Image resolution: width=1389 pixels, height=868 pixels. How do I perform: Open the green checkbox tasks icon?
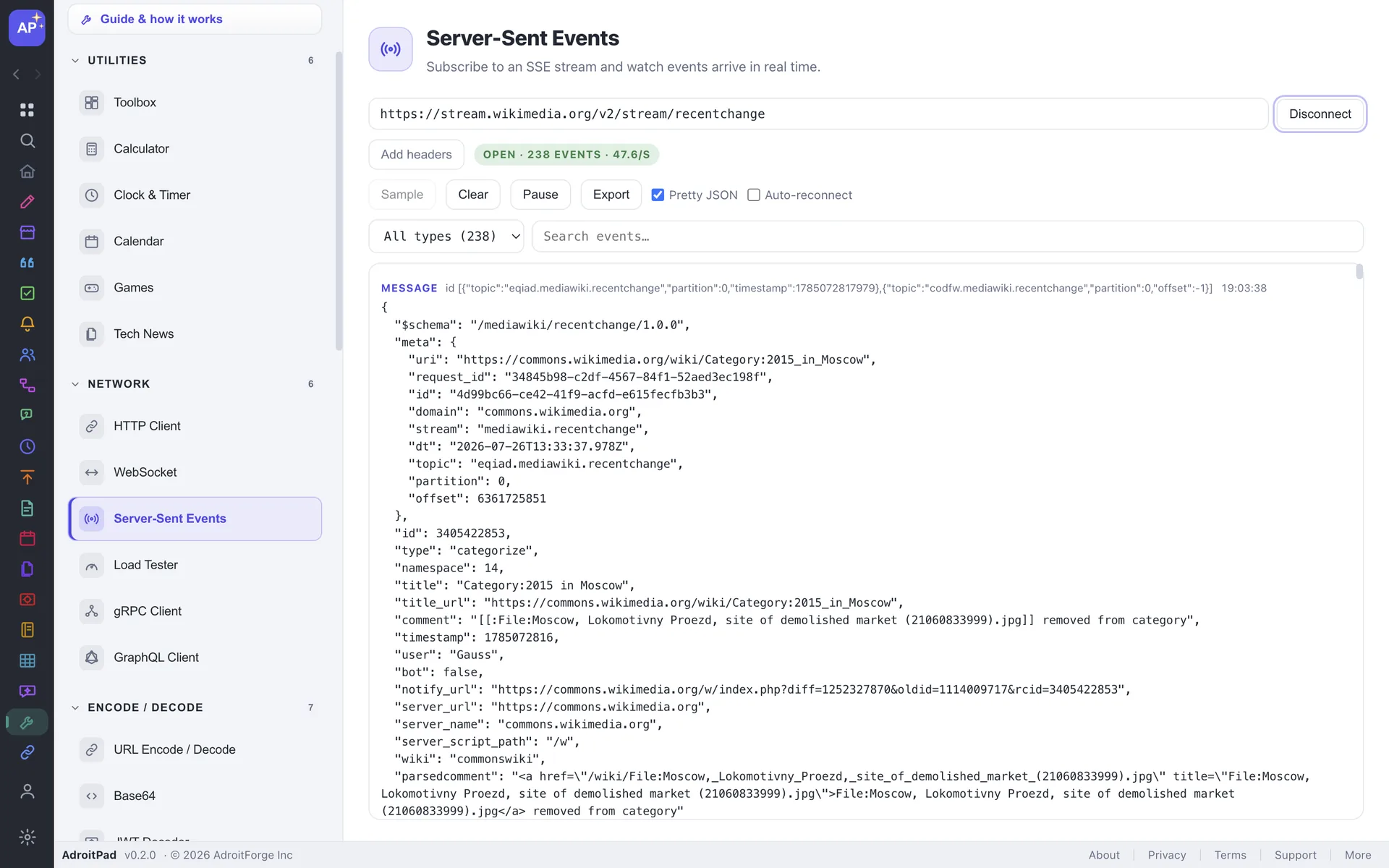(x=27, y=293)
